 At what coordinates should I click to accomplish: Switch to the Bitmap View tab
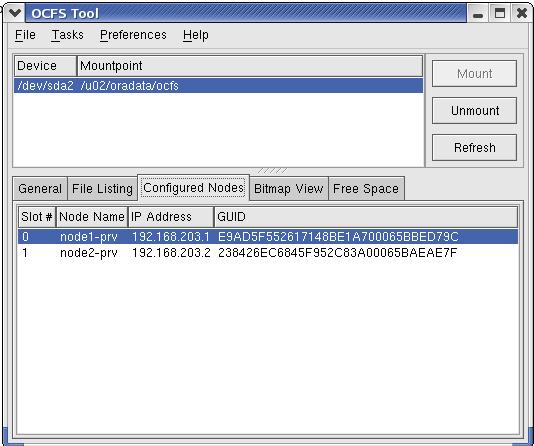pos(288,189)
